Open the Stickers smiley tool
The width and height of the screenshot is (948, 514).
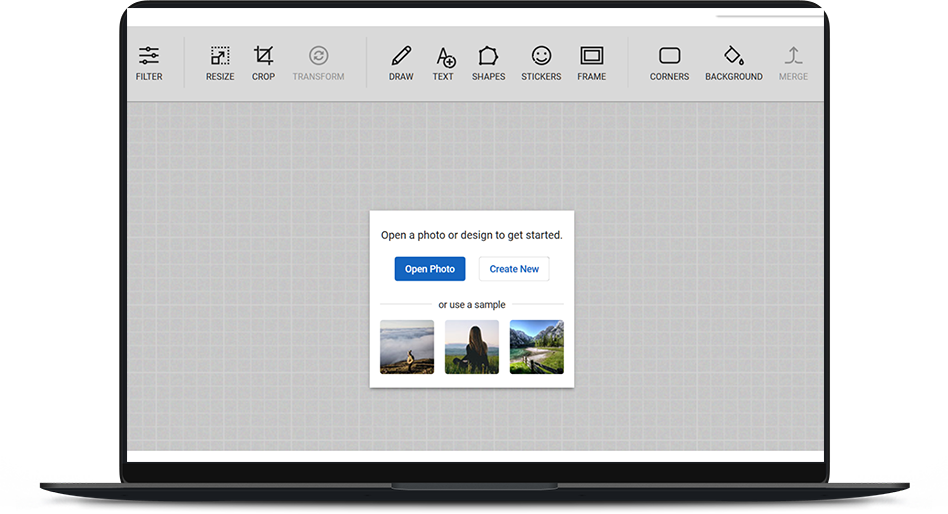[x=541, y=63]
